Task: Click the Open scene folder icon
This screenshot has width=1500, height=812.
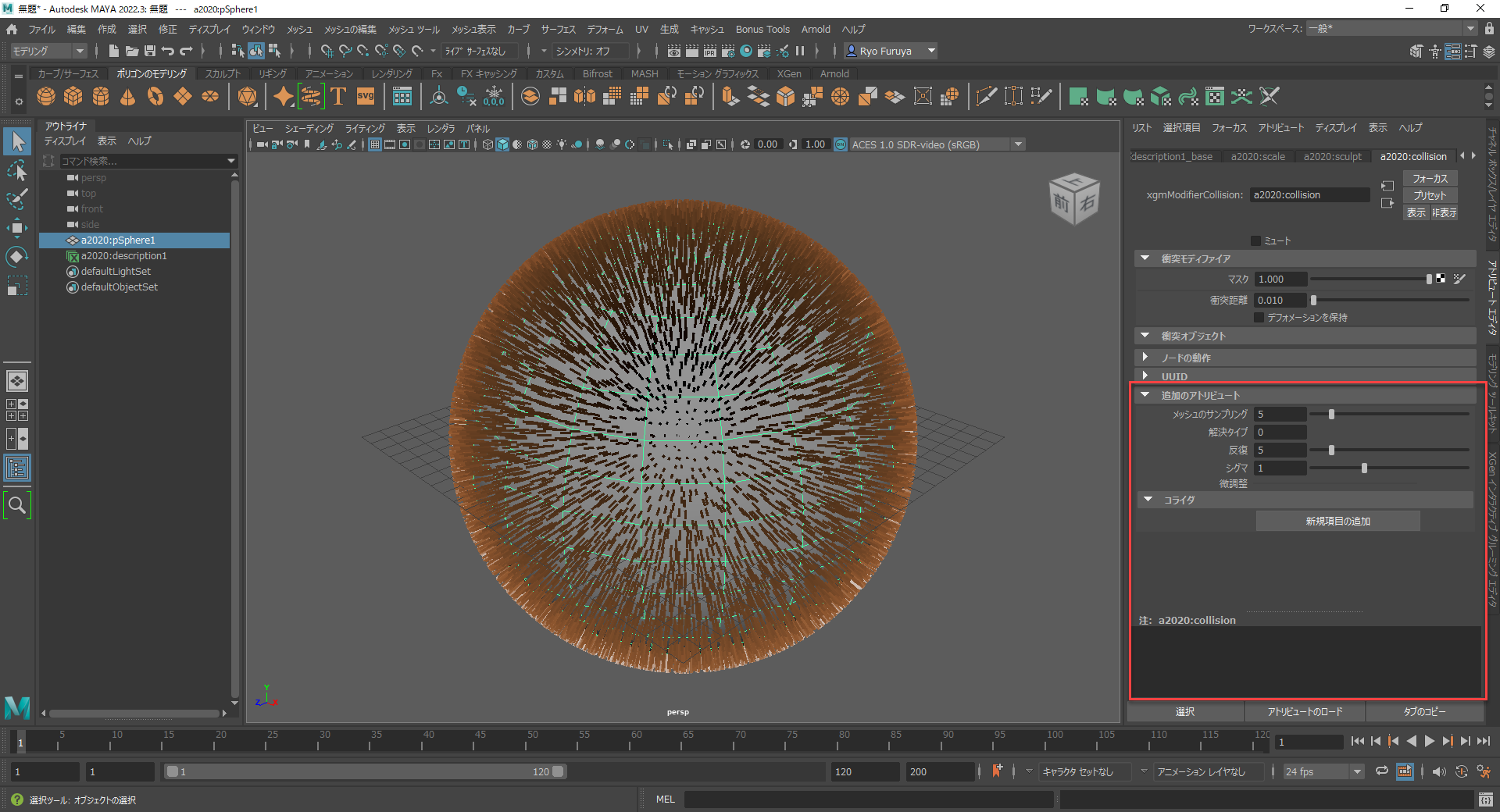Action: [131, 51]
